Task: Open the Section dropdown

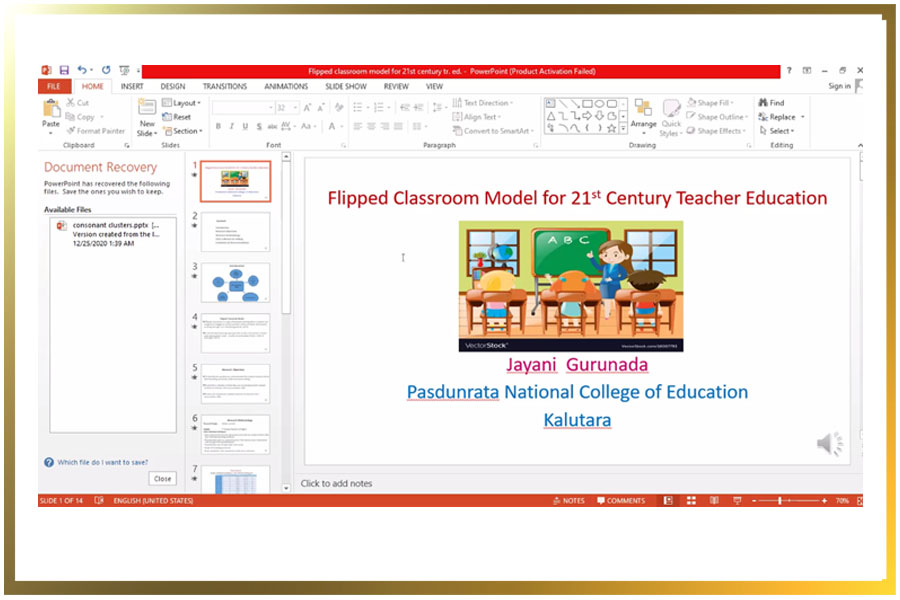Action: [183, 131]
